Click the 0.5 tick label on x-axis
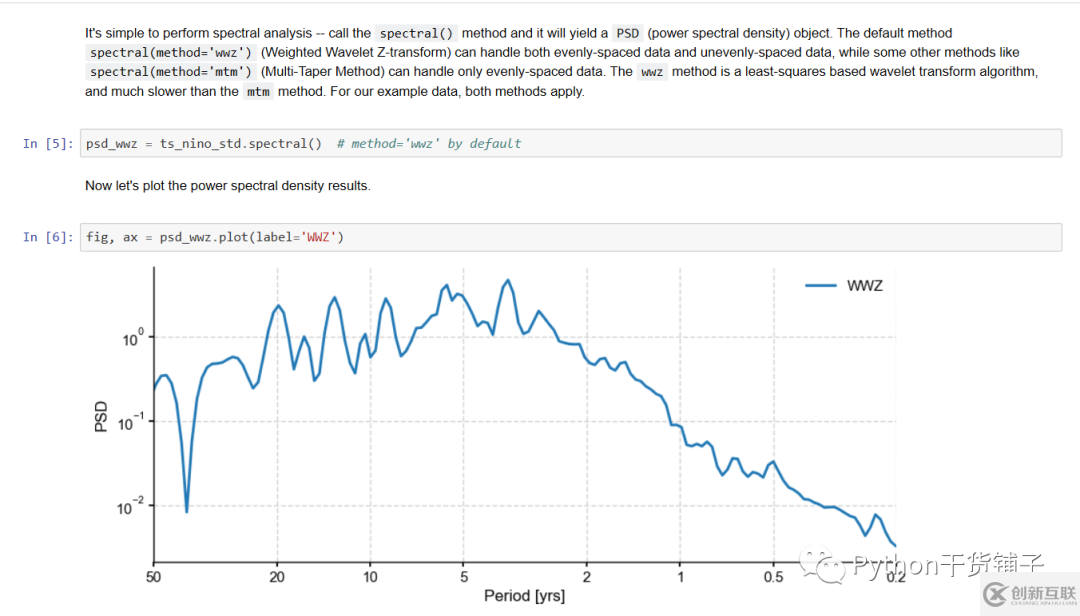Screen dimensions: 1080x616 pyautogui.click(x=773, y=576)
